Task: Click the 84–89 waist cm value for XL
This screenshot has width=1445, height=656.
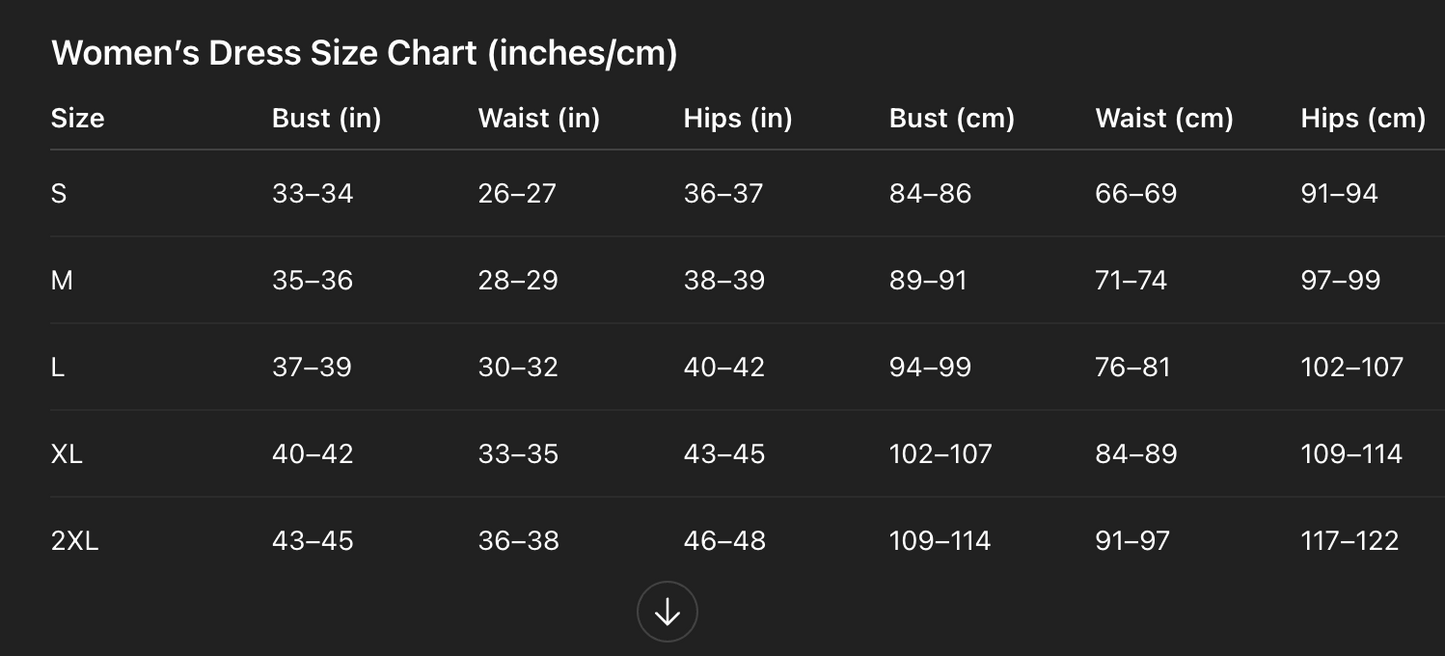Action: pyautogui.click(x=1136, y=454)
